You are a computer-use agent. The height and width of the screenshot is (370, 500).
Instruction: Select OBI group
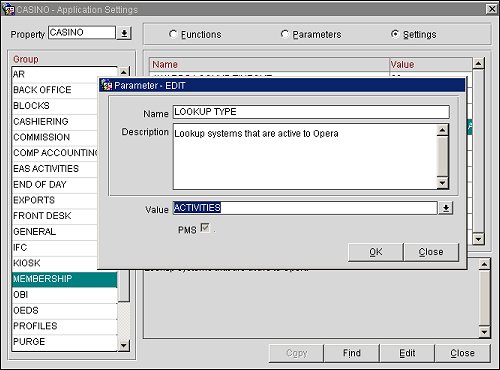click(65, 295)
